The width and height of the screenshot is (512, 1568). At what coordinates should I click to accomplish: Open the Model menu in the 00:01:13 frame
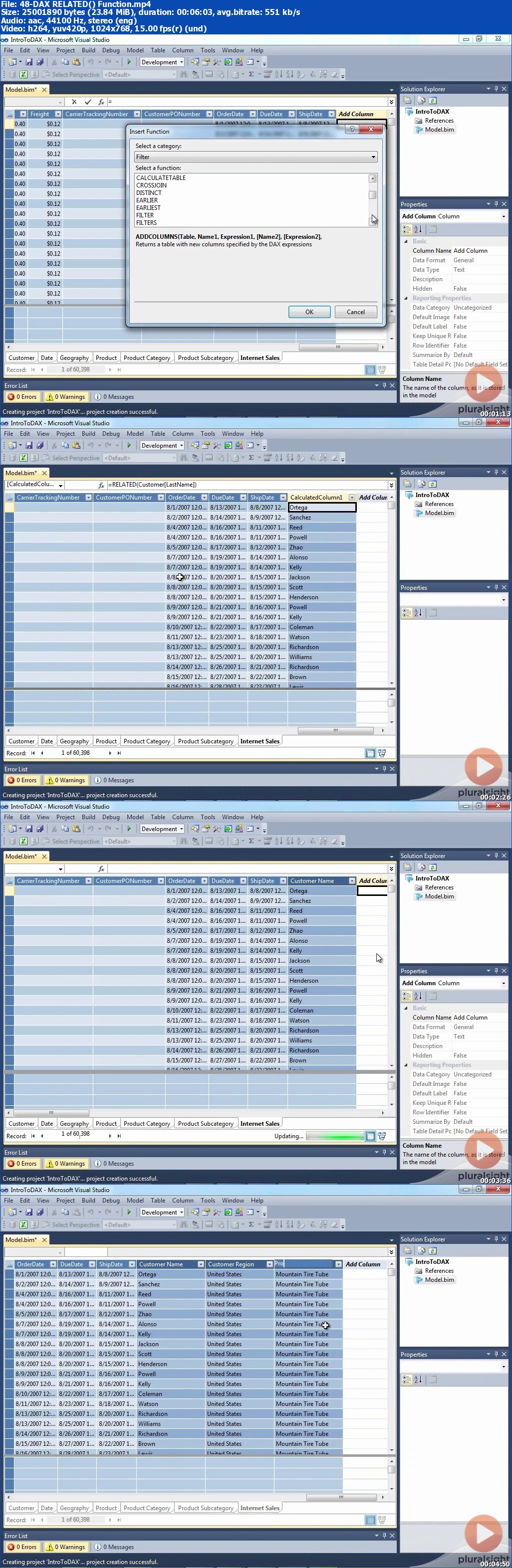[135, 50]
